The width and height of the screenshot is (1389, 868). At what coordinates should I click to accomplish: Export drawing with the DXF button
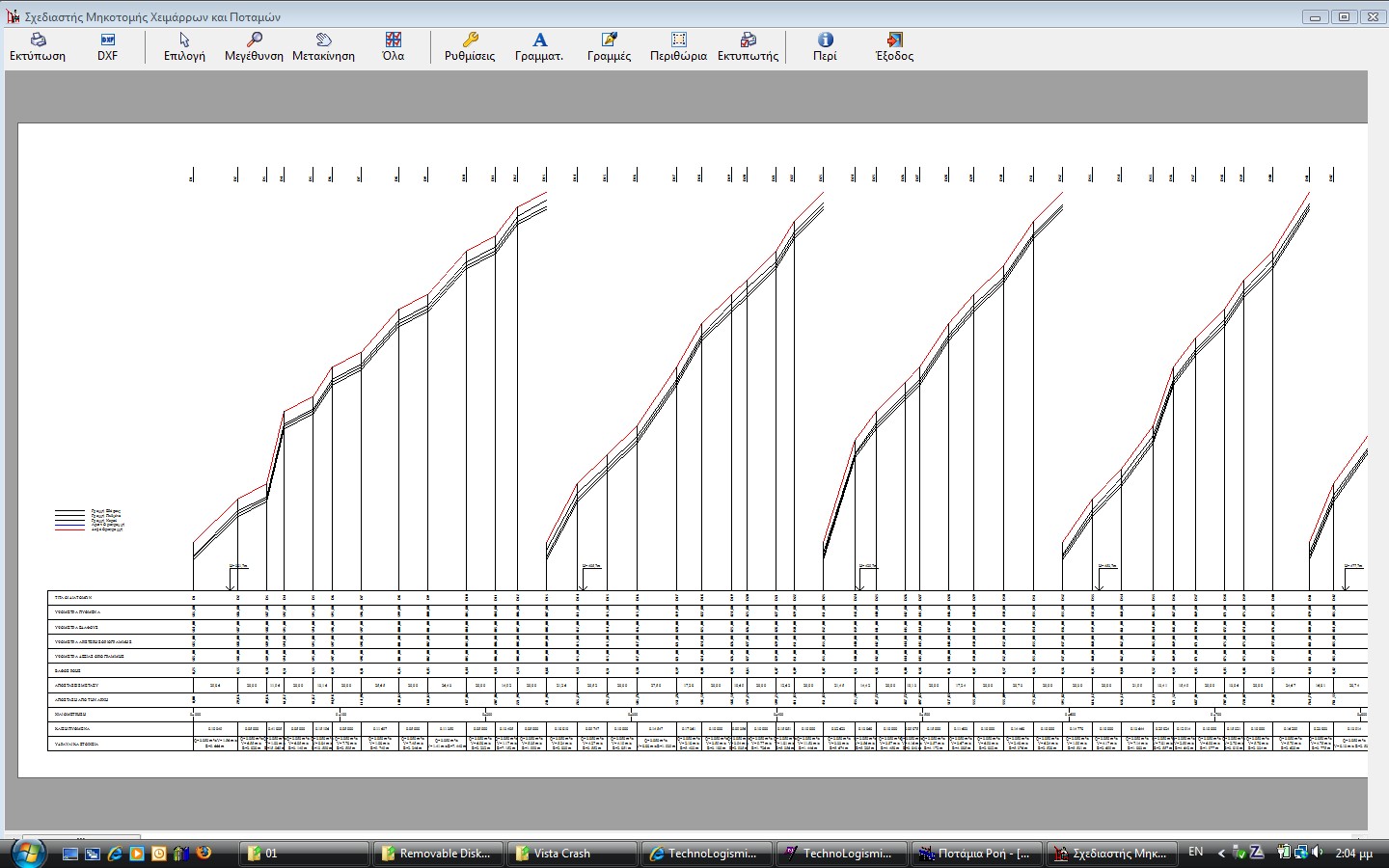point(107,46)
